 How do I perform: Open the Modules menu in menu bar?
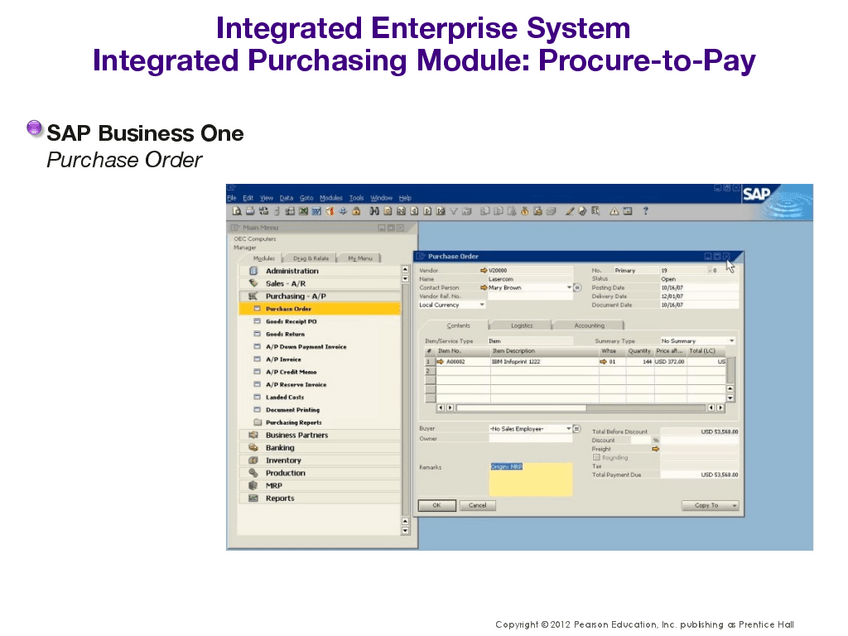pyautogui.click(x=331, y=198)
